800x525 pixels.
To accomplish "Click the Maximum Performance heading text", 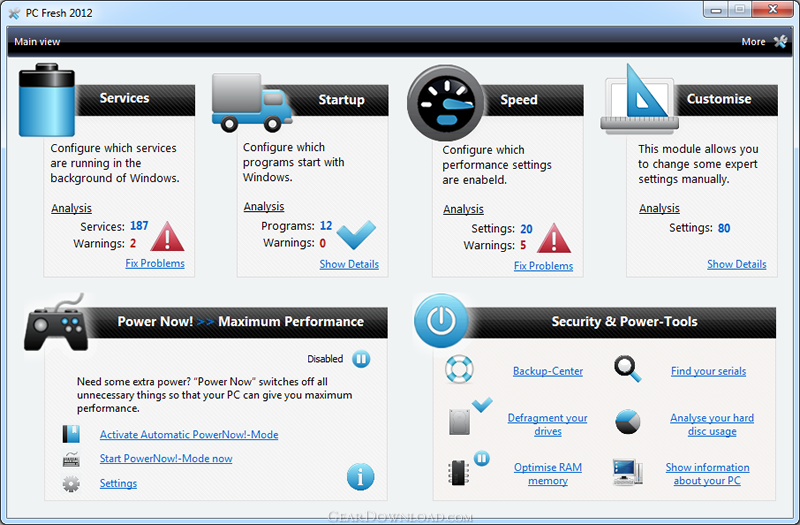I will [291, 321].
